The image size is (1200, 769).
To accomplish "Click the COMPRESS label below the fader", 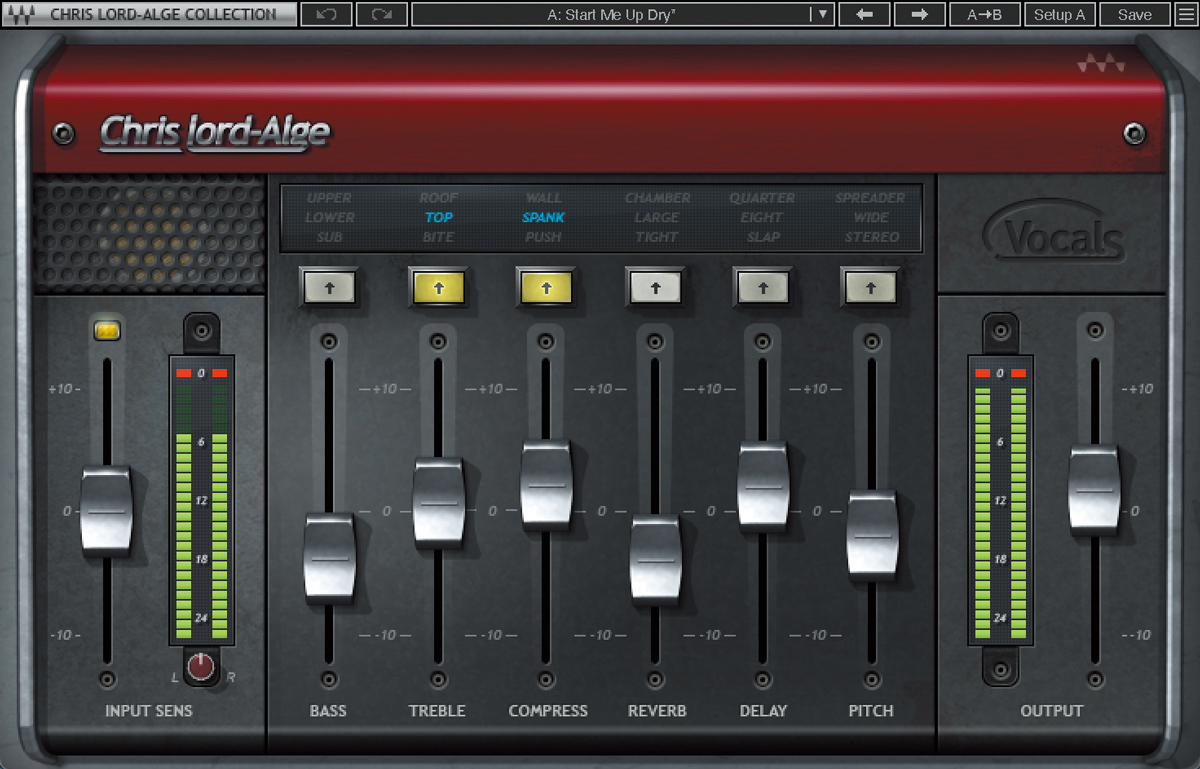I will (x=548, y=711).
